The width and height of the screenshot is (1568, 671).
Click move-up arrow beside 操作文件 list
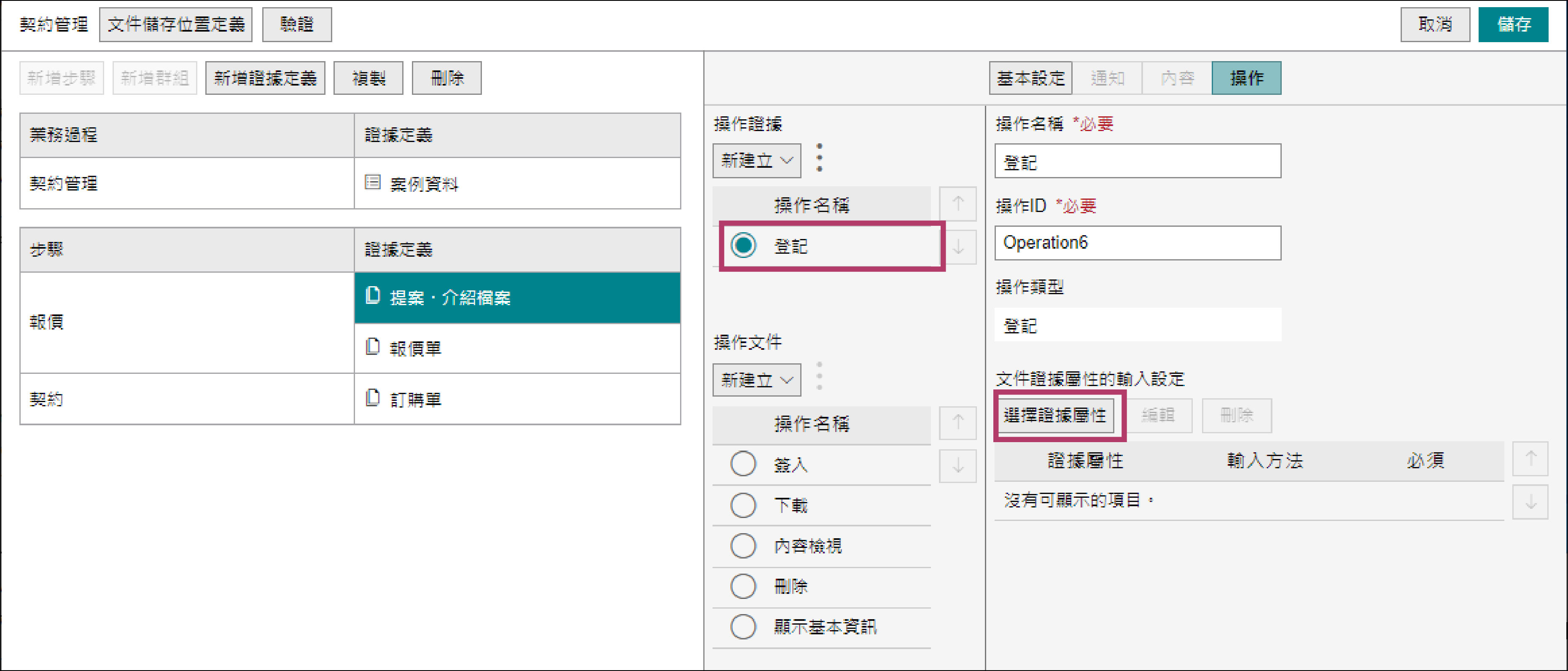pyautogui.click(x=957, y=422)
